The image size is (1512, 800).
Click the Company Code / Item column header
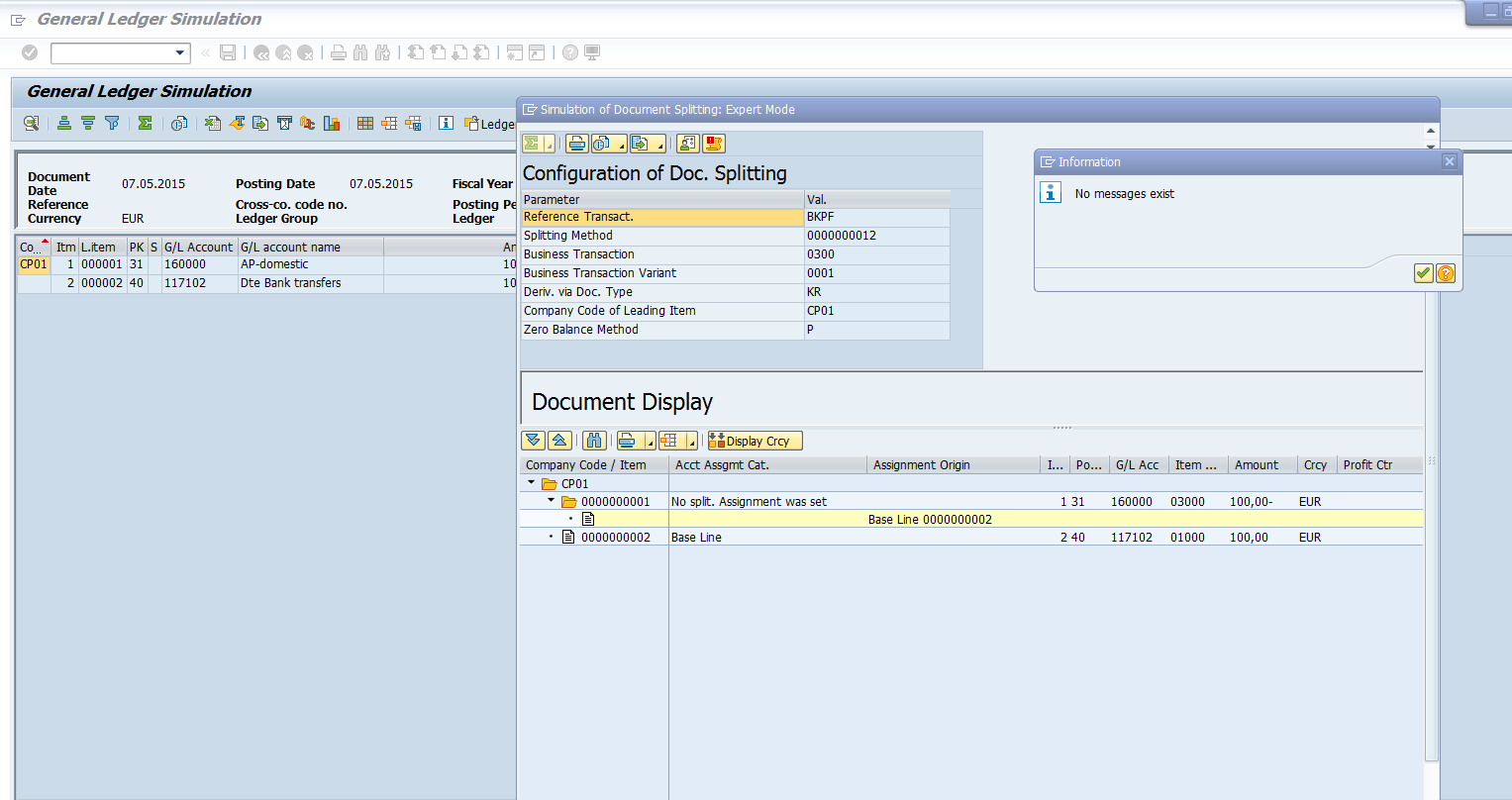pyautogui.click(x=594, y=464)
